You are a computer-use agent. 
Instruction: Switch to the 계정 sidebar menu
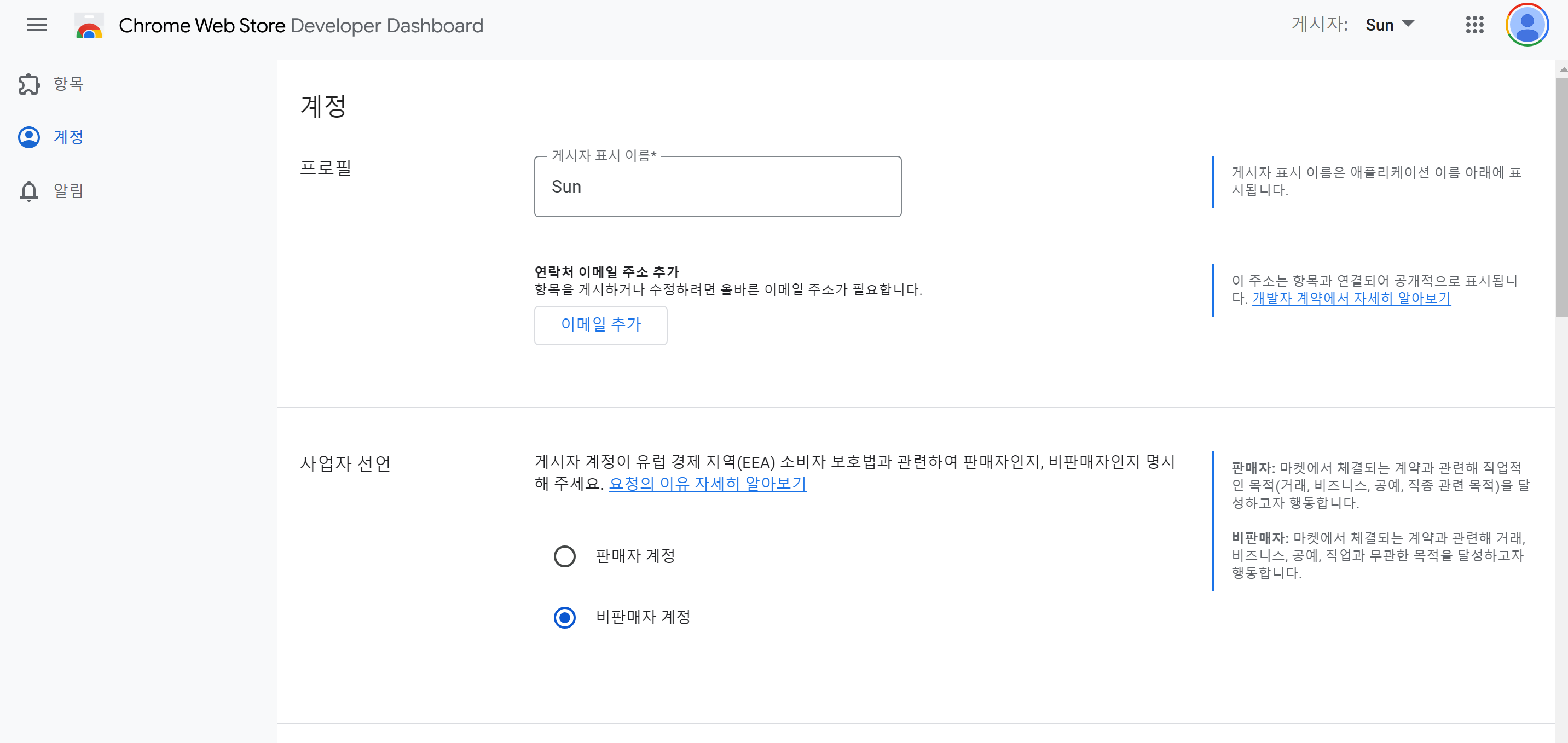pyautogui.click(x=68, y=137)
